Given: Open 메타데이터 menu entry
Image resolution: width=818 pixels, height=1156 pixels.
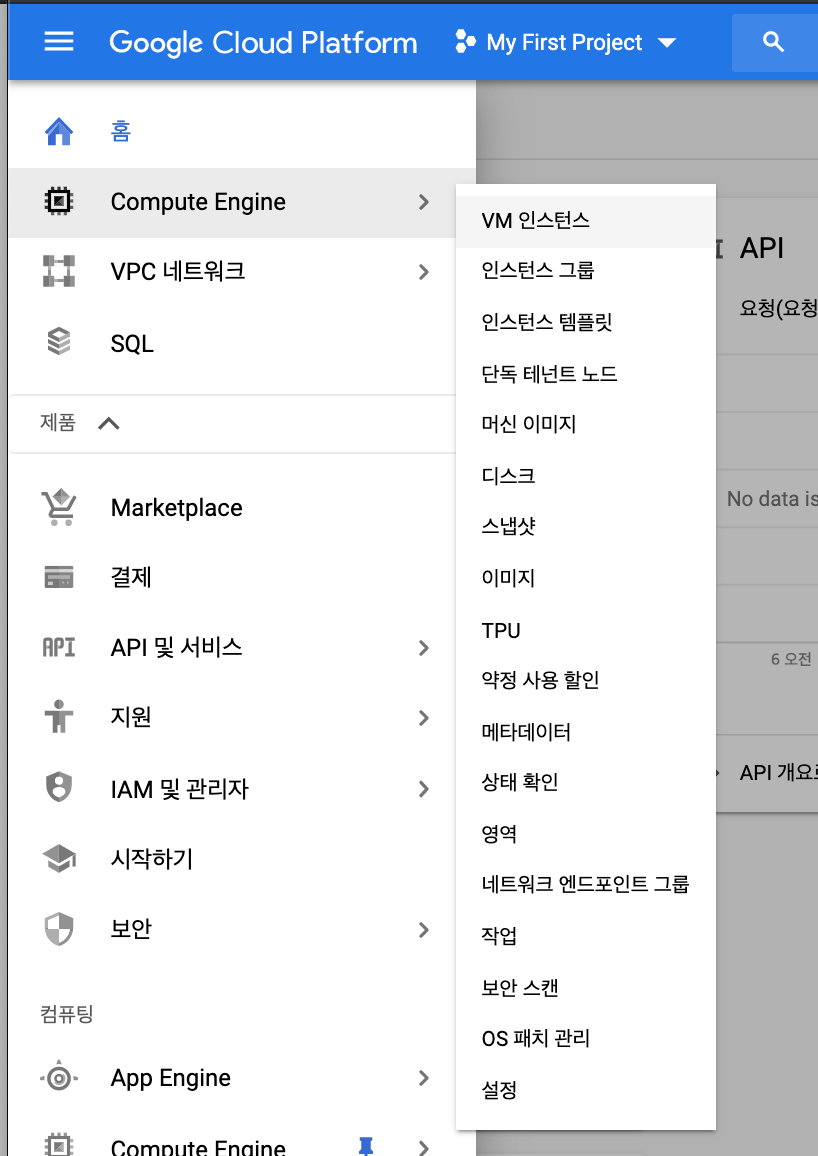Looking at the screenshot, I should (586, 732).
